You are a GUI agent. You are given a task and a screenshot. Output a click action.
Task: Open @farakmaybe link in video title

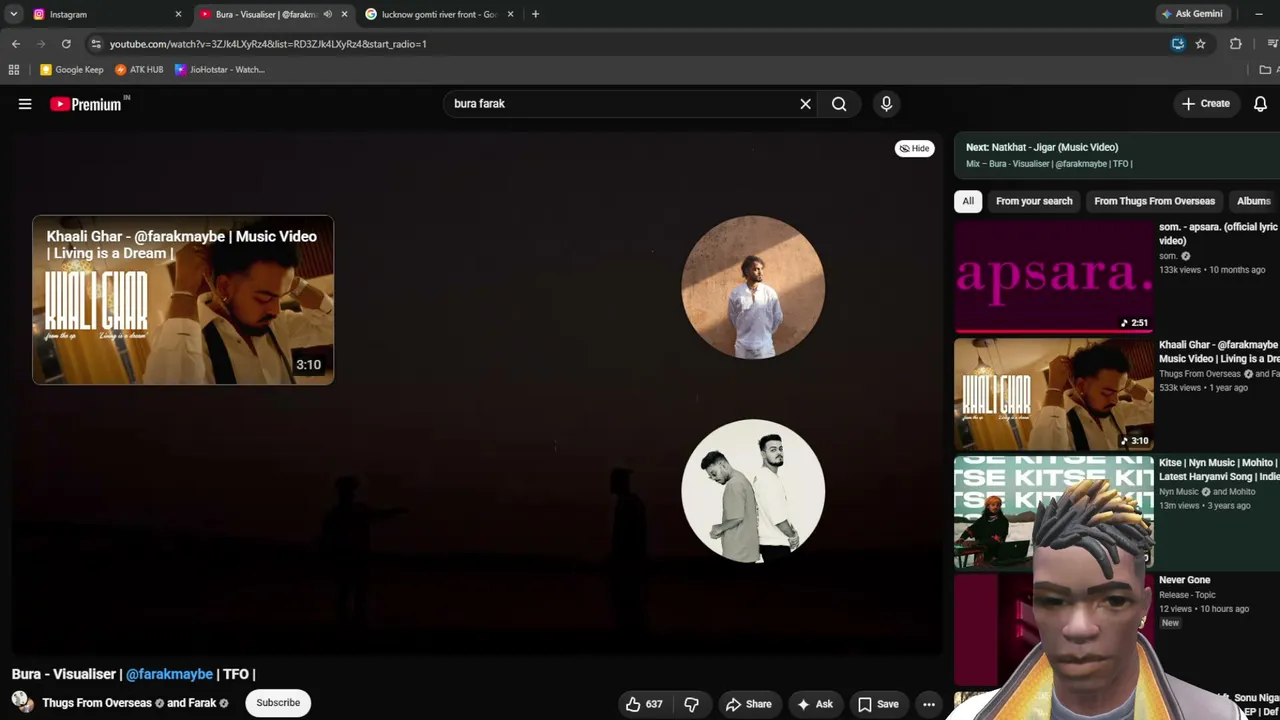(169, 674)
